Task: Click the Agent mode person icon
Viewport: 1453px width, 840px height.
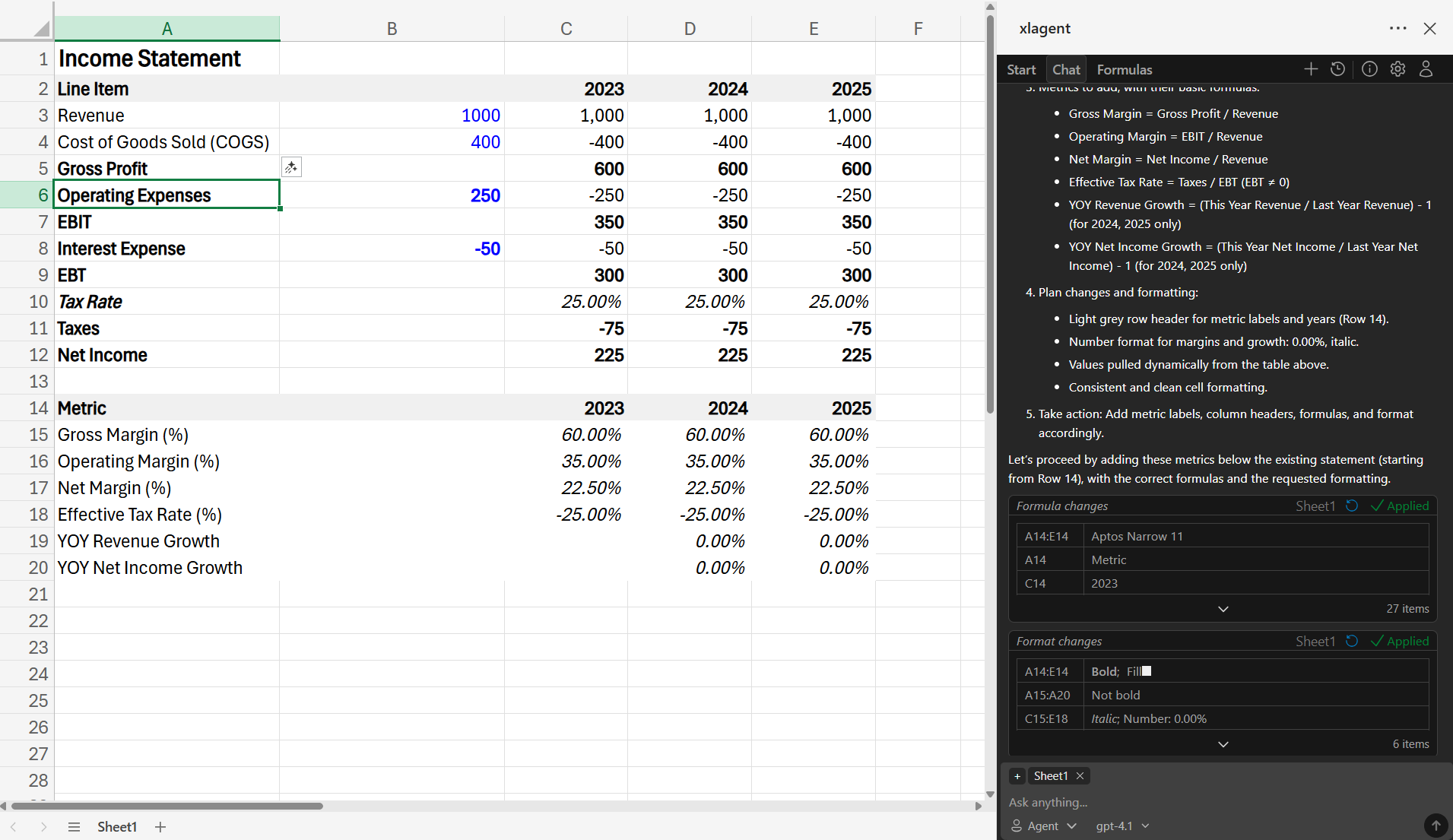Action: coord(1017,826)
